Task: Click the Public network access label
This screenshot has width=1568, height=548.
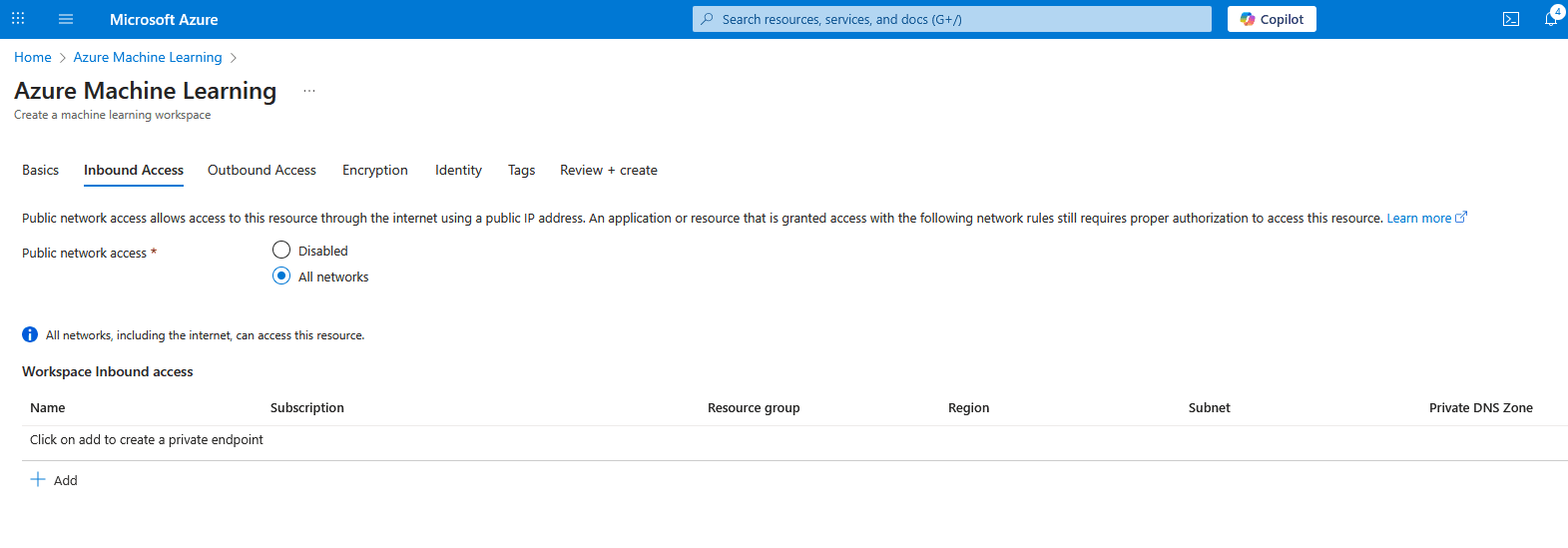Action: tap(85, 253)
